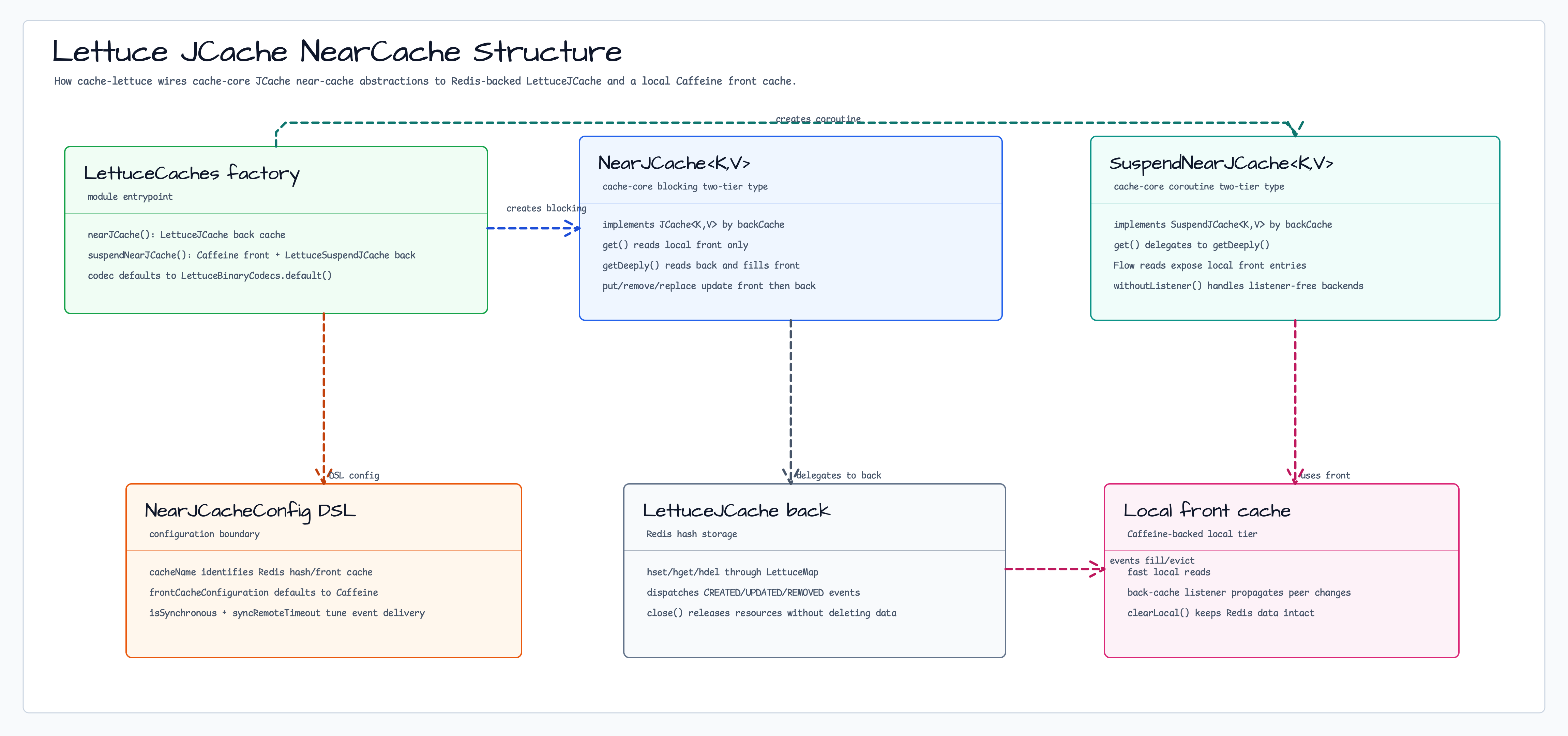Click 'Flow reads expose local front entries'
Screen dimensions: 1568x736
pos(1209,265)
